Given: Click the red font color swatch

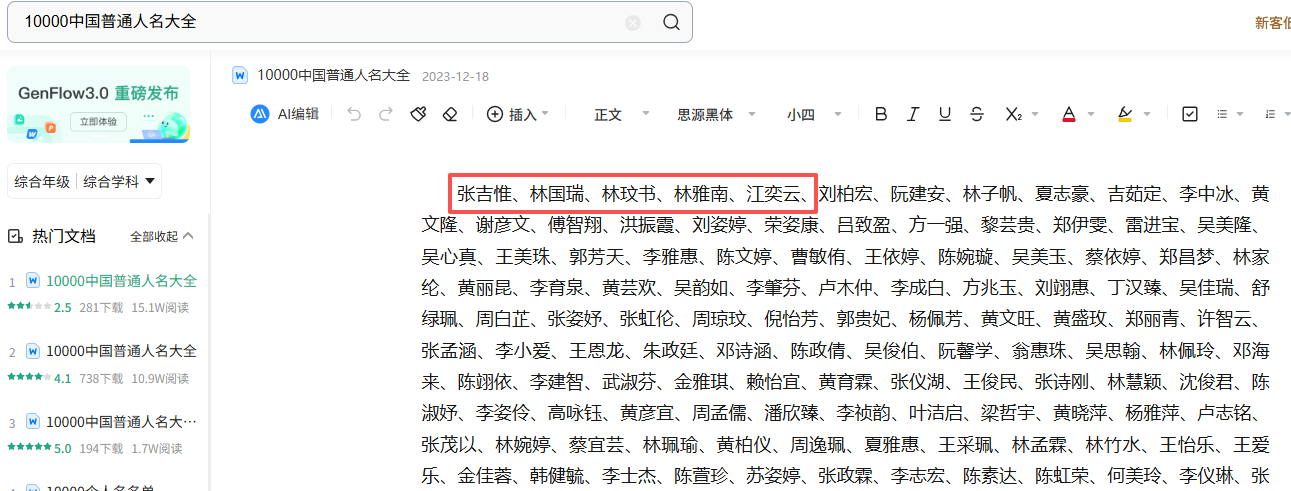Looking at the screenshot, I should click(1068, 114).
